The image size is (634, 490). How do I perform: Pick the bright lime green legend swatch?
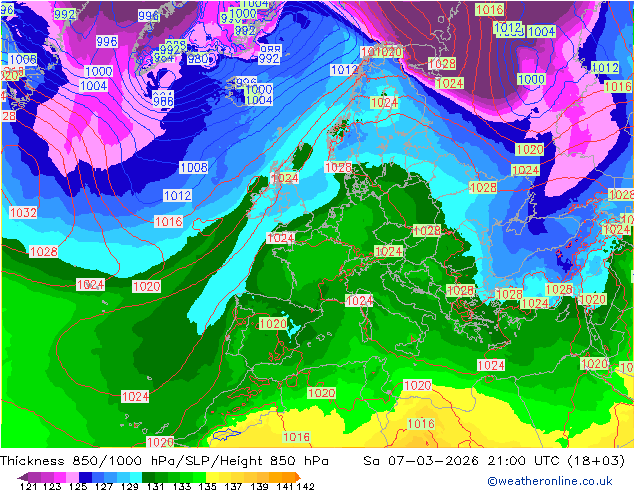pyautogui.click(x=199, y=477)
